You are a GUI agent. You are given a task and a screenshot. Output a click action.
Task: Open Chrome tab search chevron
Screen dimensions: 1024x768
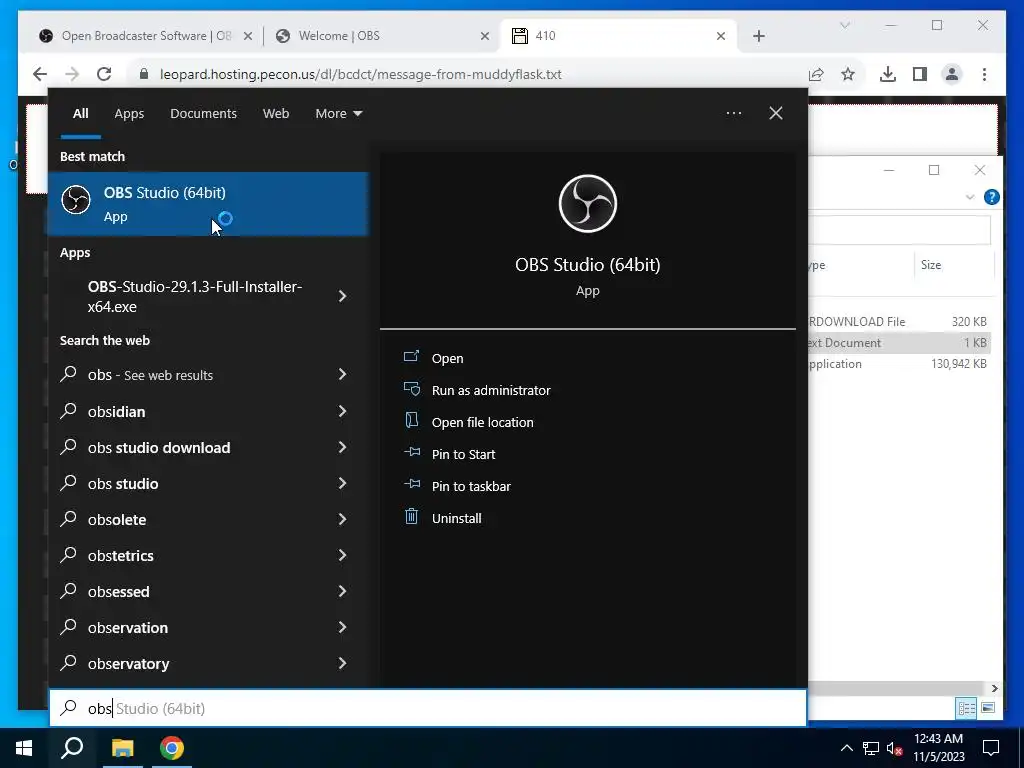point(844,25)
